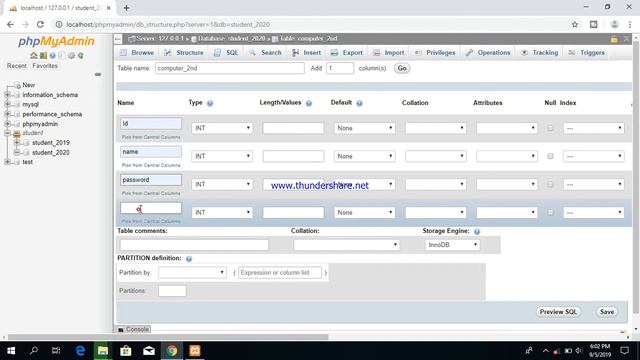
Task: Click the fourth column Name input field
Action: point(151,208)
